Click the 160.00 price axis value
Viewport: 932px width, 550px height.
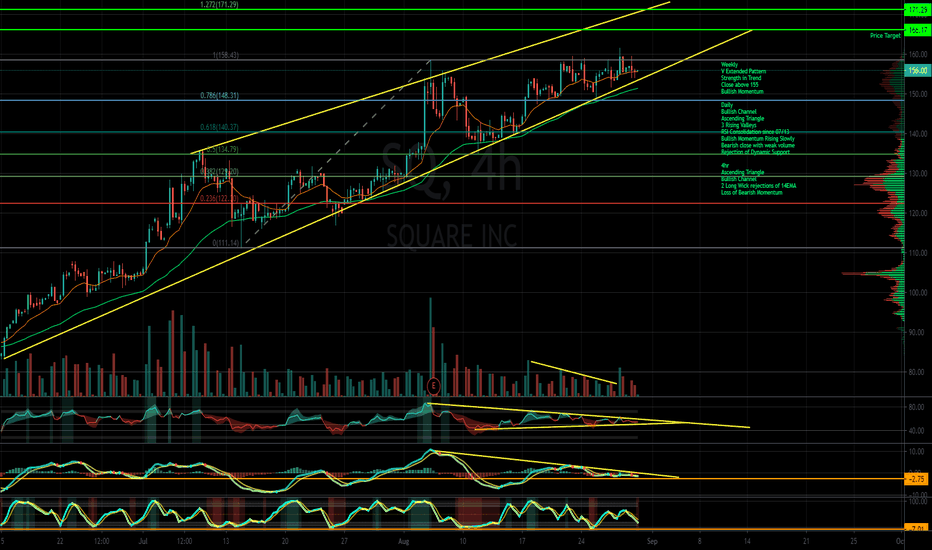917,55
